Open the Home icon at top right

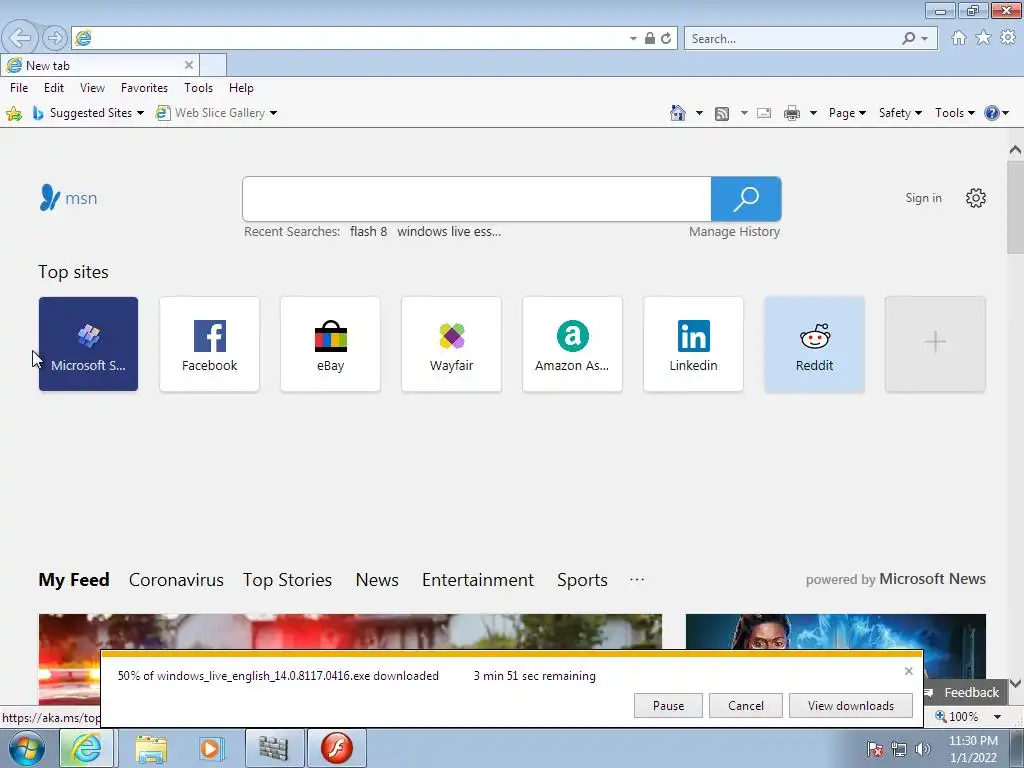[x=959, y=38]
